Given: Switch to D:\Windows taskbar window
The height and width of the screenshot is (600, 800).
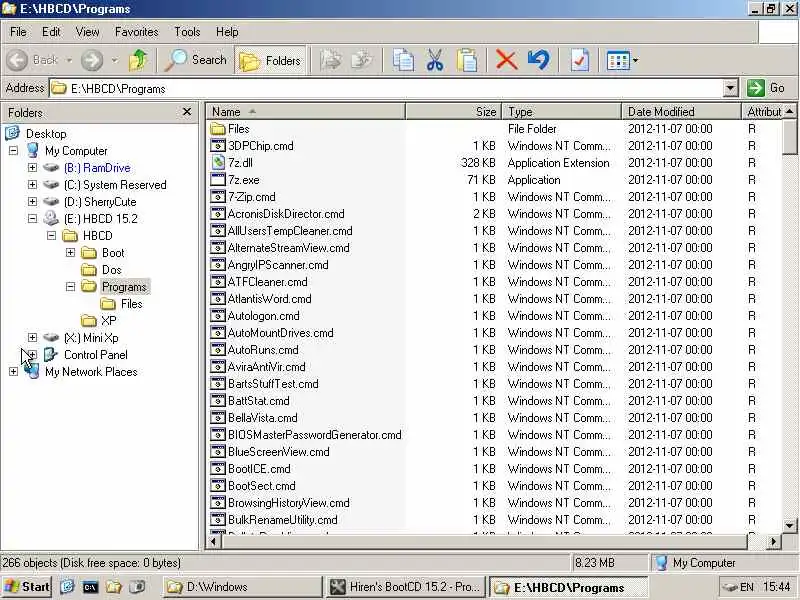Looking at the screenshot, I should (242, 587).
